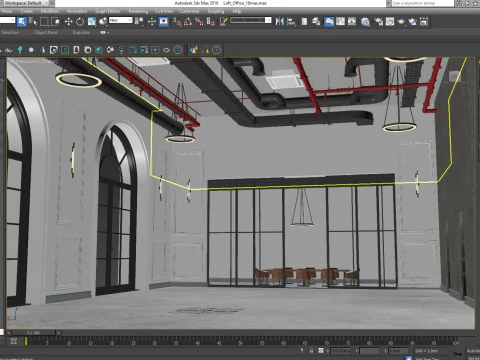Toggle 3D Snaps button

177,22
